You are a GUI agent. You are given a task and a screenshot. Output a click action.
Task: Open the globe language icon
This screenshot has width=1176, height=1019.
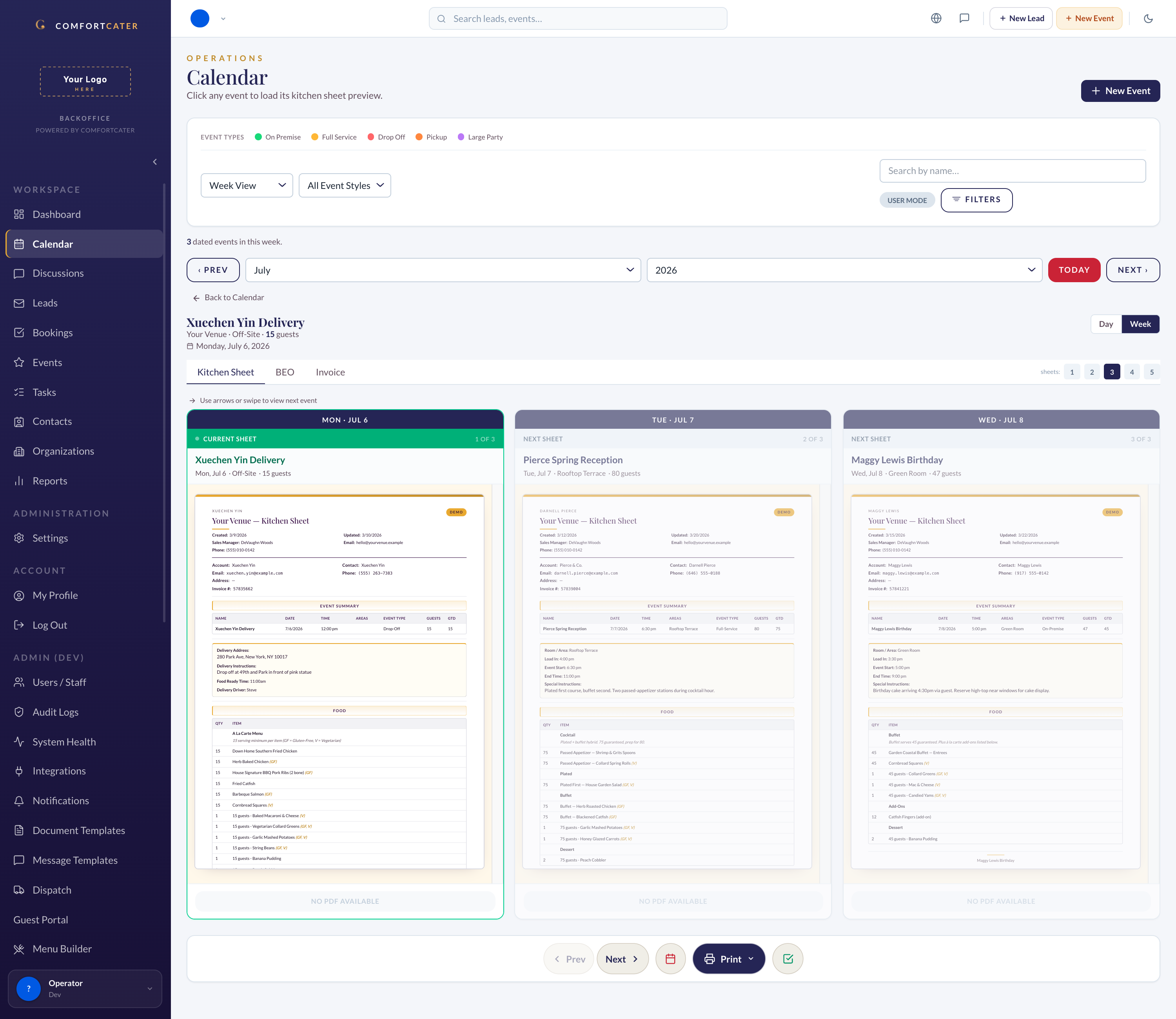click(936, 18)
